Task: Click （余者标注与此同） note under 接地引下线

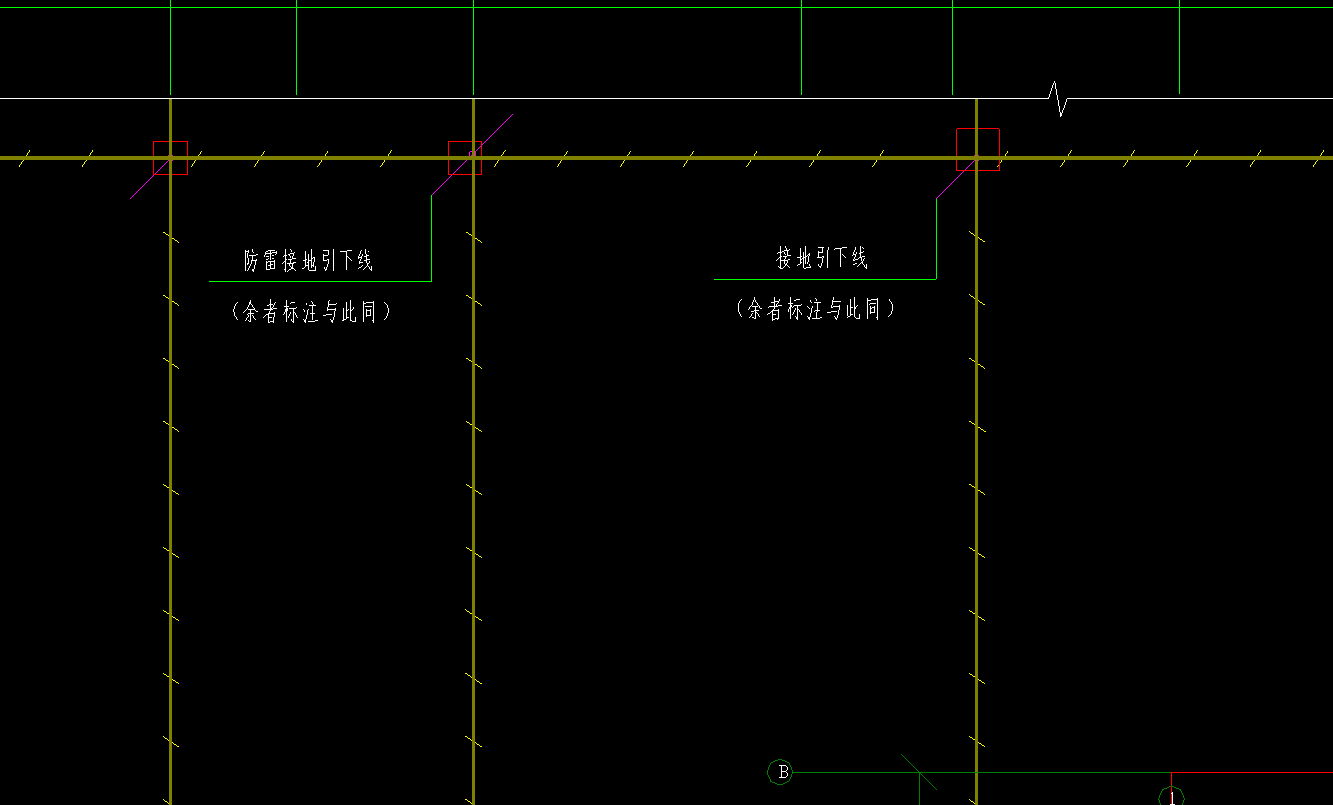Action: (815, 309)
